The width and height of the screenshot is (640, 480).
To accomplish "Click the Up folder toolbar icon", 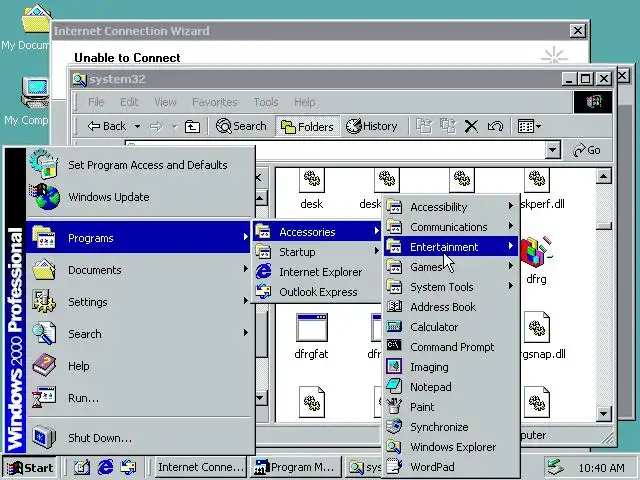I will [192, 127].
